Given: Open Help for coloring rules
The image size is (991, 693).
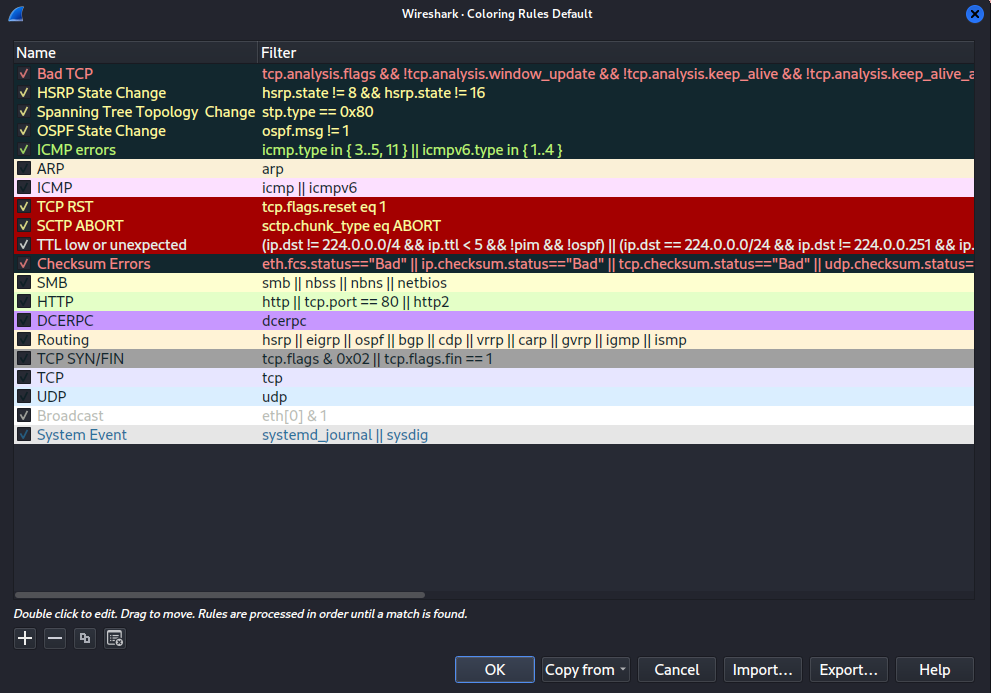Looking at the screenshot, I should (x=934, y=669).
